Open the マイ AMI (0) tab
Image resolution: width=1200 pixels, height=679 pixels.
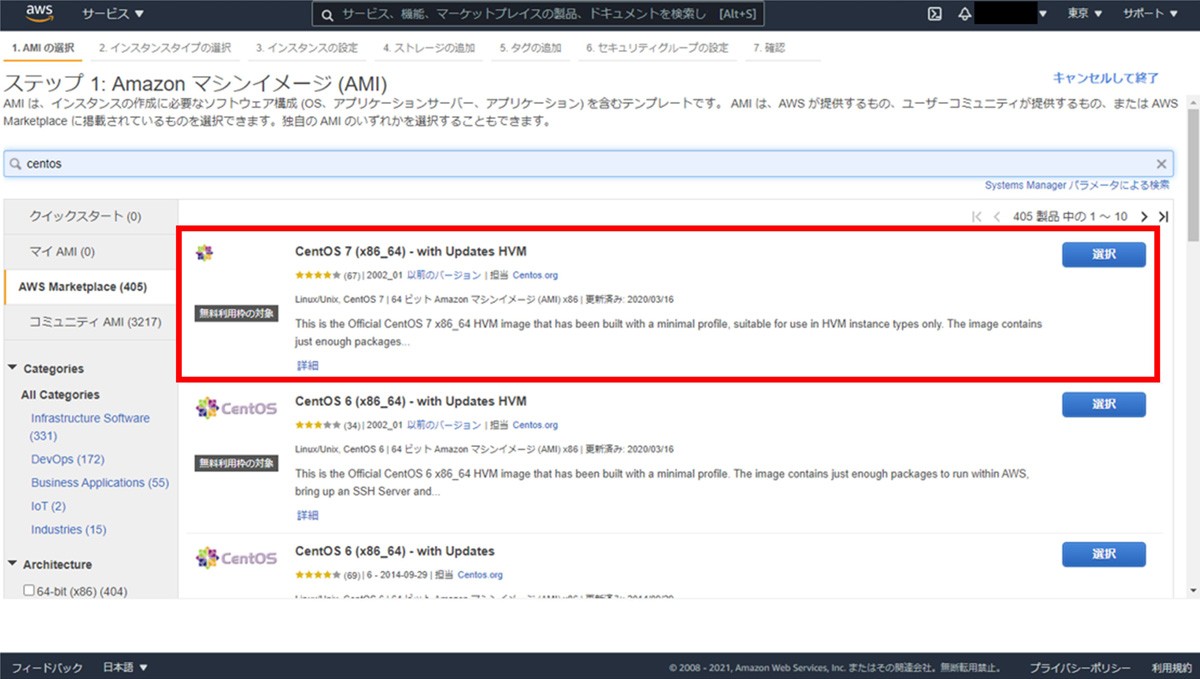[91, 252]
